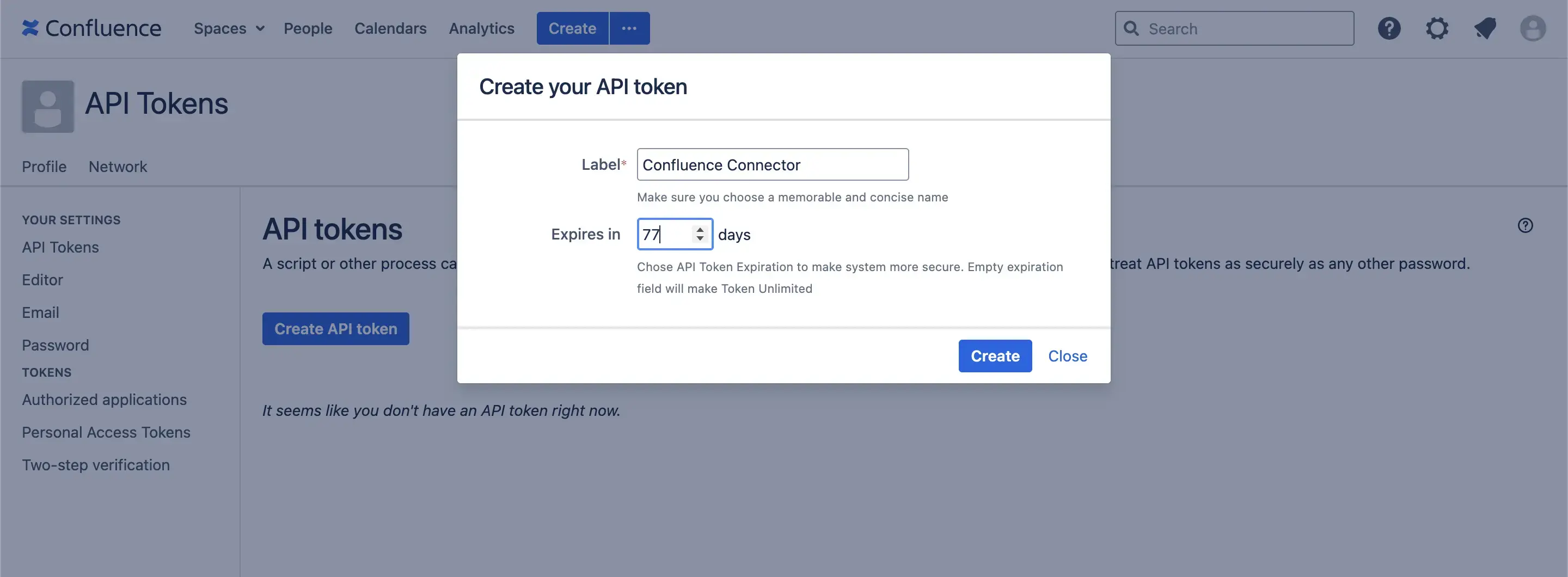Open the more create options ellipsis
Viewport: 1568px width, 577px height.
(629, 28)
